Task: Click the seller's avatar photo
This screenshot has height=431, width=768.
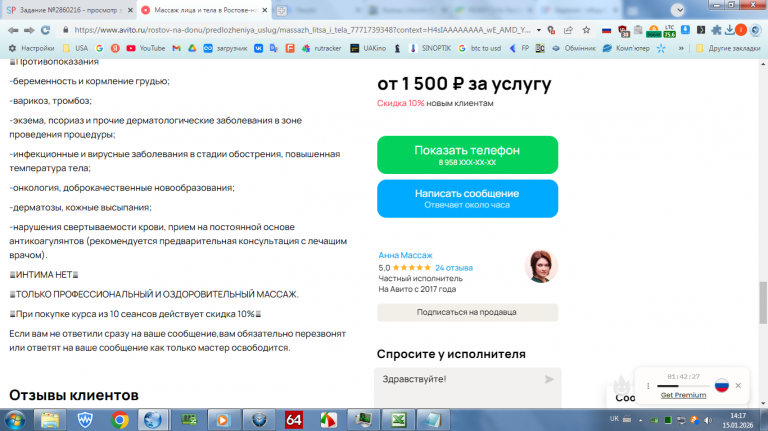Action: point(541,266)
